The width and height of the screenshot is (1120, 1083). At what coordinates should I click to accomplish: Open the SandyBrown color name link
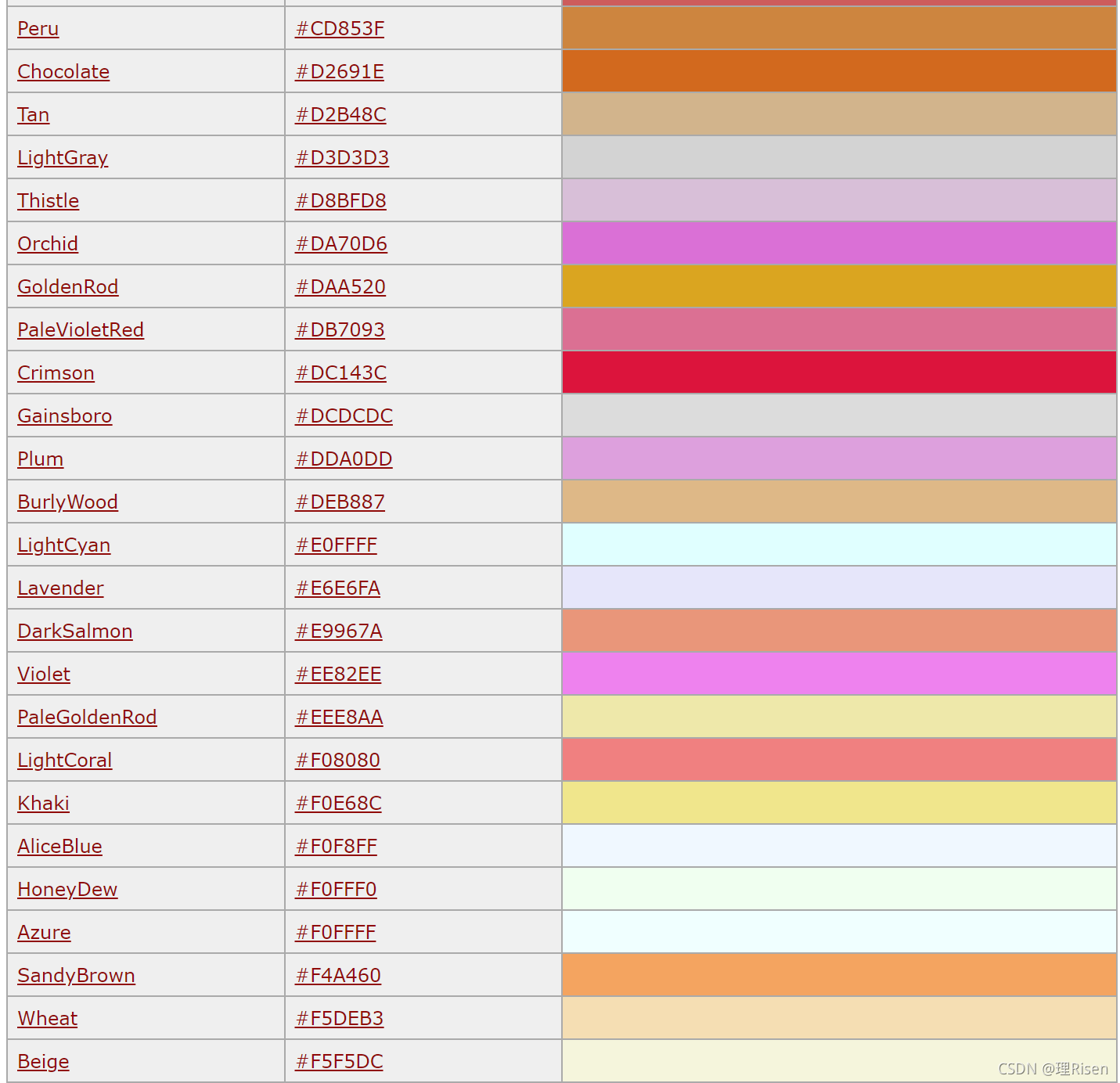pos(77,976)
